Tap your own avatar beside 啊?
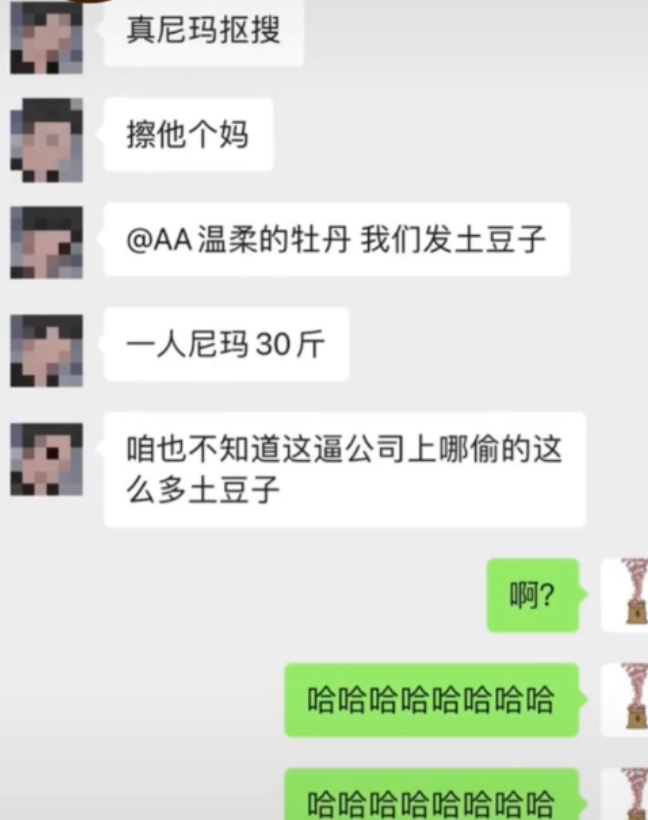 pyautogui.click(x=624, y=595)
